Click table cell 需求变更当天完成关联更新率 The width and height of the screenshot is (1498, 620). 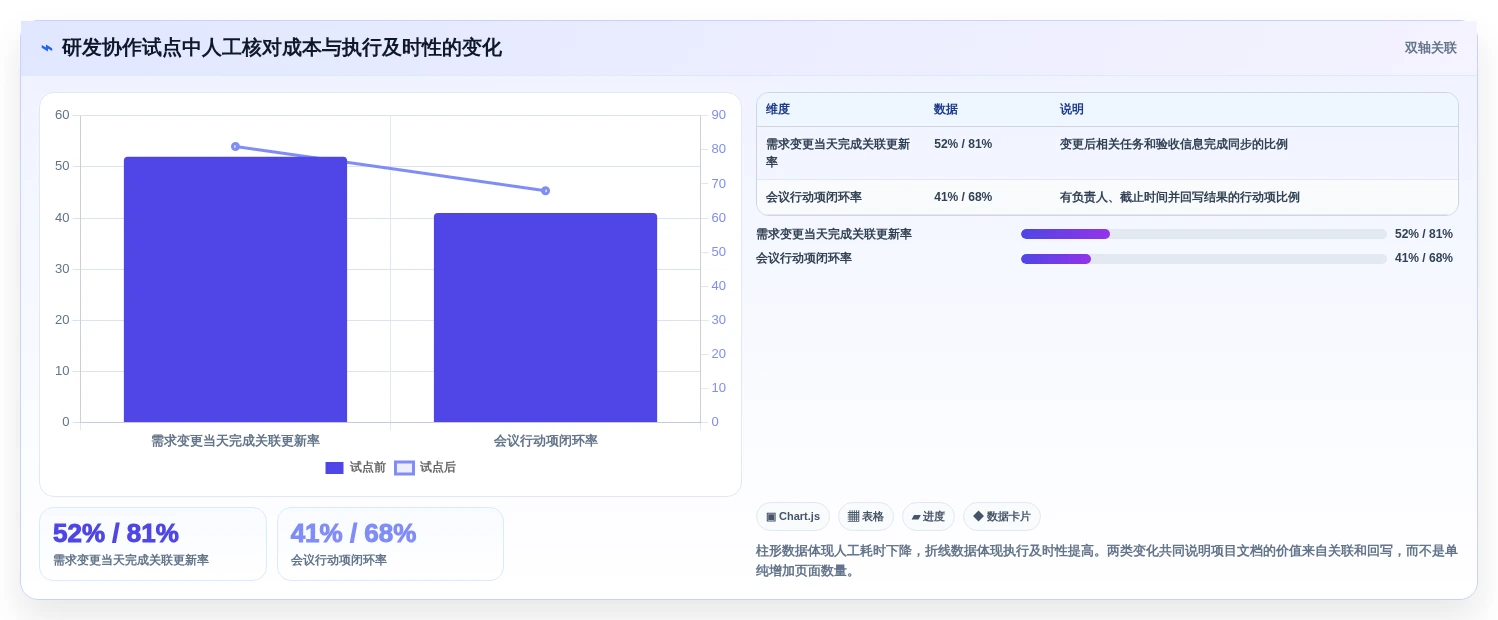click(x=840, y=153)
